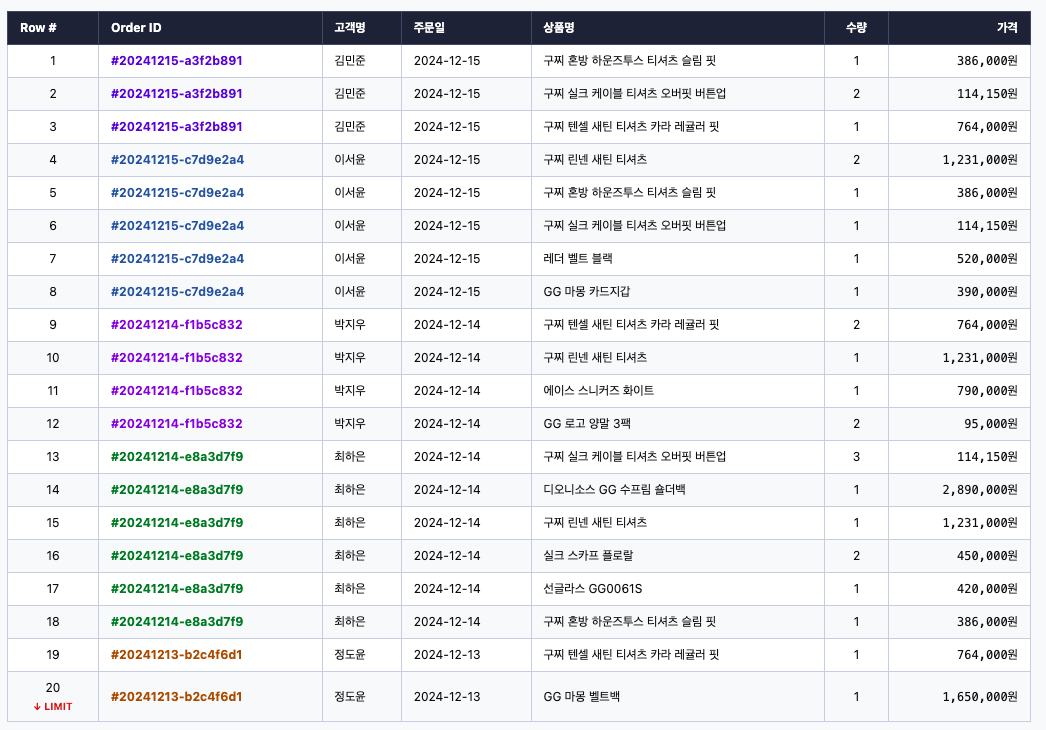Click row number 14 cell
Screen dimensions: 1046x730
coord(53,490)
